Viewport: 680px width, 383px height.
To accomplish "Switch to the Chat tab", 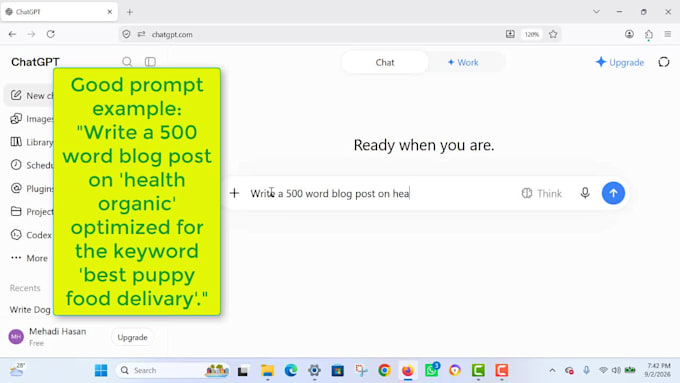I will coord(385,62).
